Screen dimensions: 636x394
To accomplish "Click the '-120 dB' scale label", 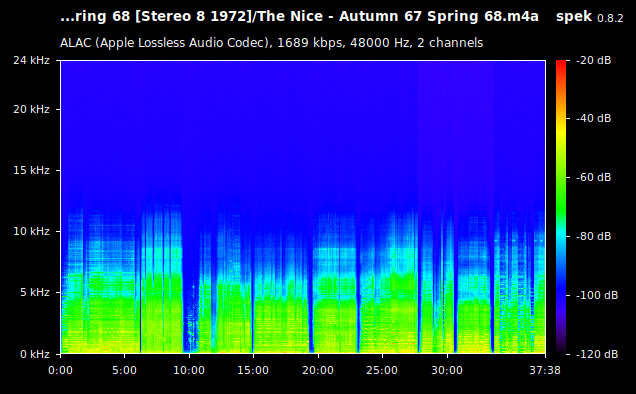I will point(597,354).
